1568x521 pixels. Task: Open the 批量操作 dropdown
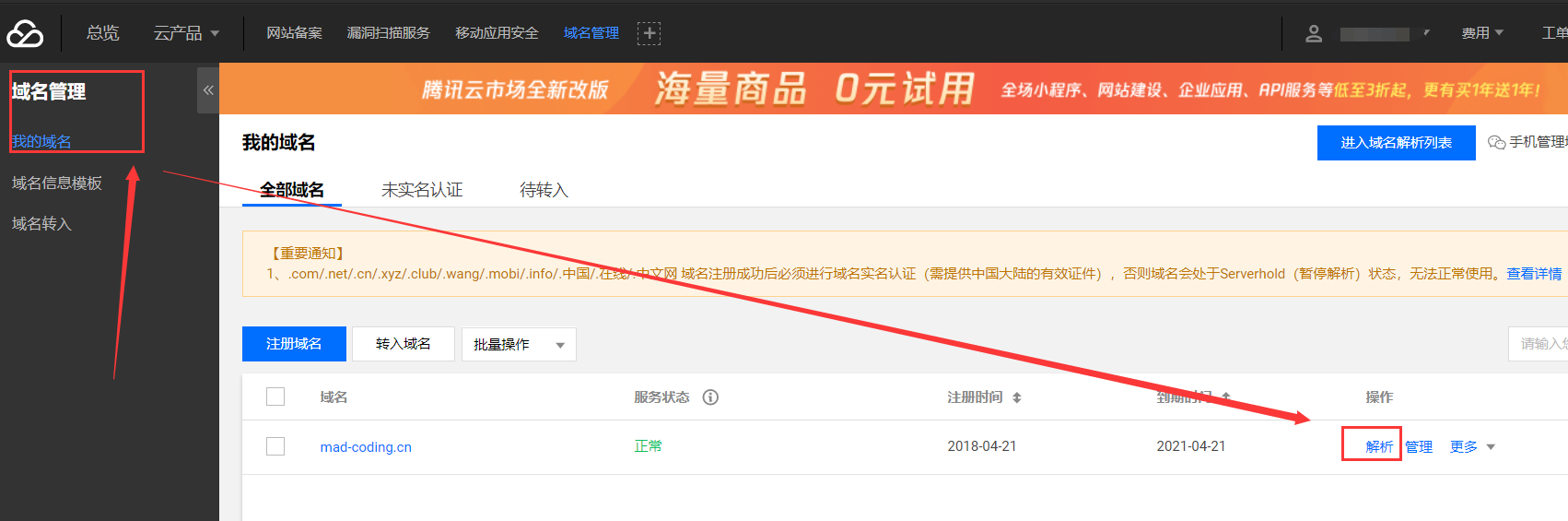tap(519, 344)
